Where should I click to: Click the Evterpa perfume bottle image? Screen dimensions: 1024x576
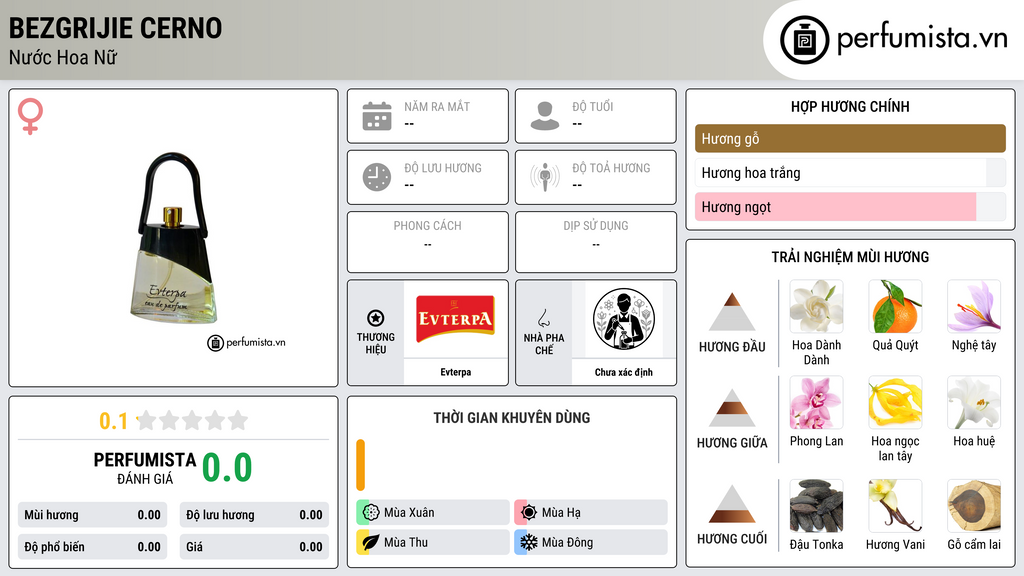tap(174, 238)
